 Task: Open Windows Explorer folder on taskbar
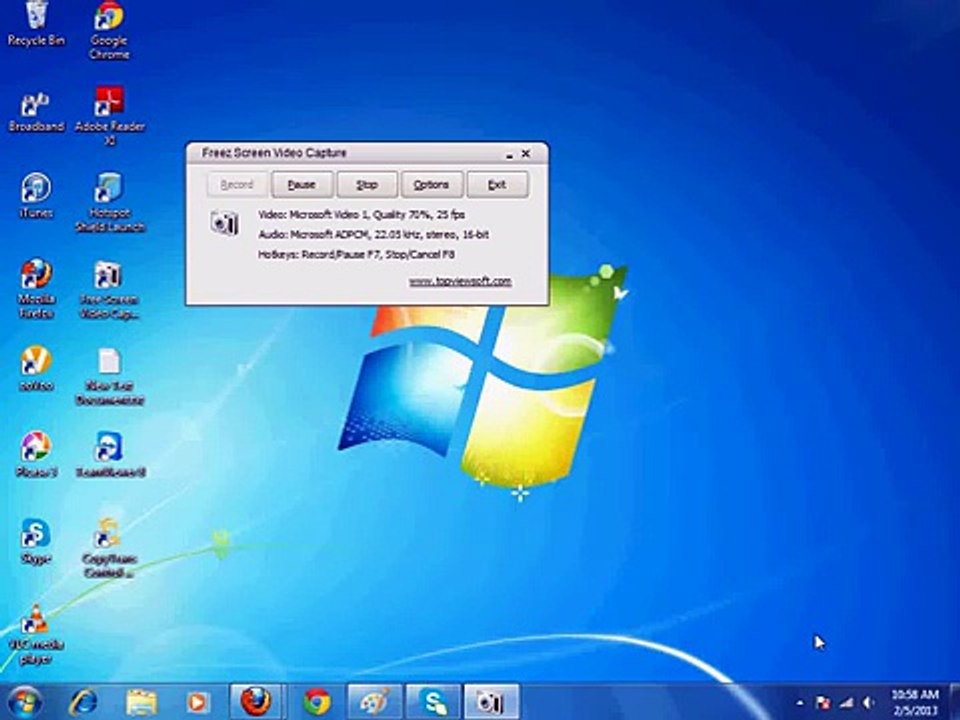pos(141,702)
